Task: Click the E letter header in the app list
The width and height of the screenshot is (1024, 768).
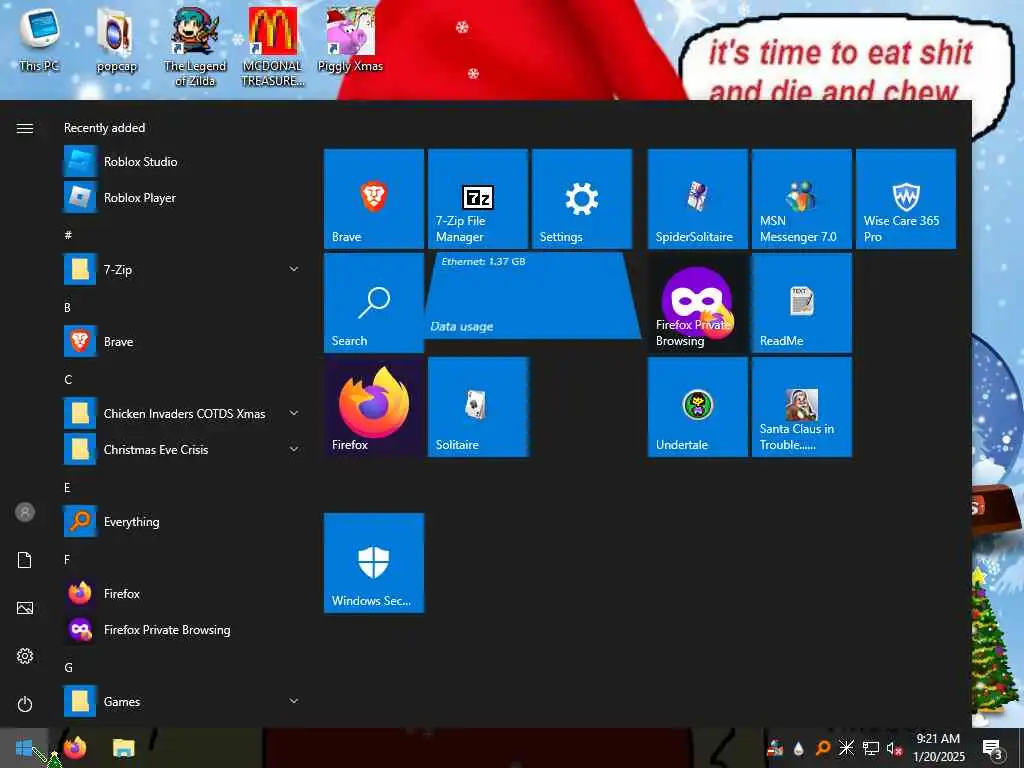Action: point(67,488)
